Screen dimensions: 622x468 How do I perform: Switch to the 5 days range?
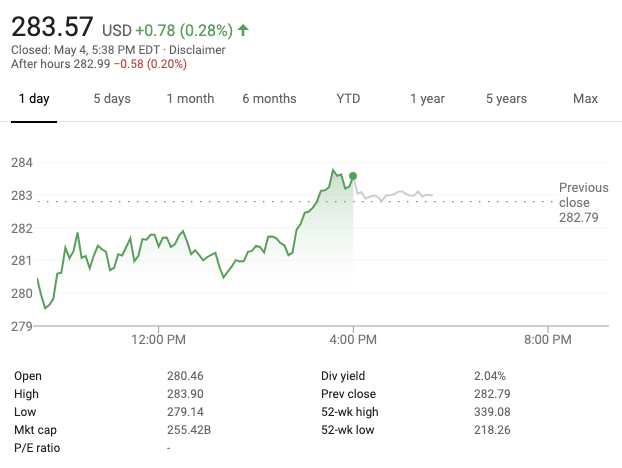[x=112, y=99]
